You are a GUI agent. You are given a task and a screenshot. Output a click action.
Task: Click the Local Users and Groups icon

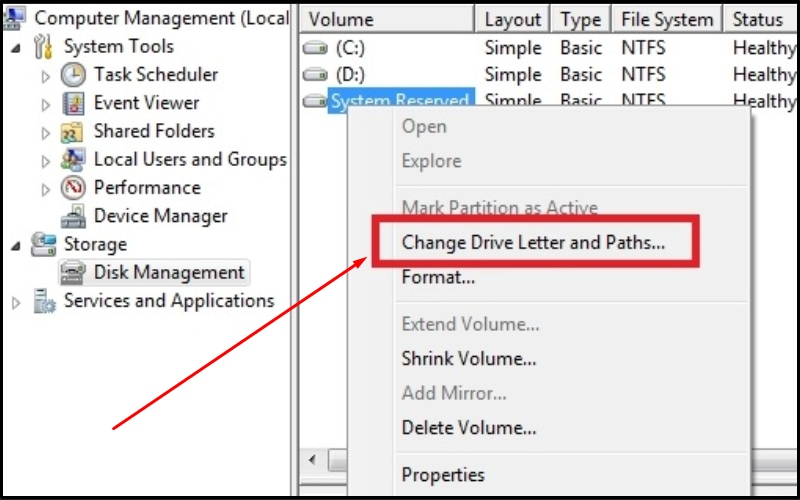(x=73, y=160)
